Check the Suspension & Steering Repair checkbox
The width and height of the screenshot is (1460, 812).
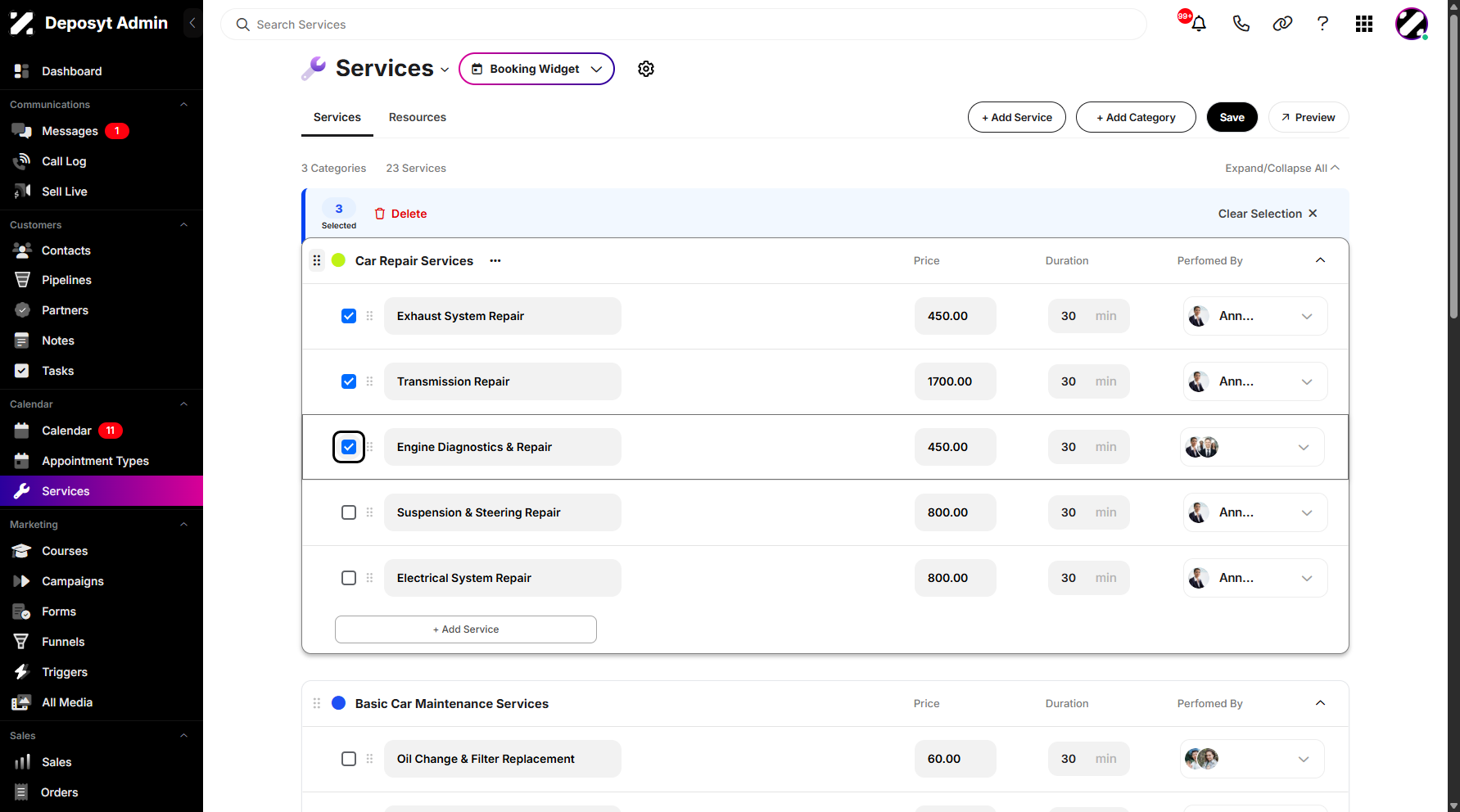pyautogui.click(x=349, y=512)
